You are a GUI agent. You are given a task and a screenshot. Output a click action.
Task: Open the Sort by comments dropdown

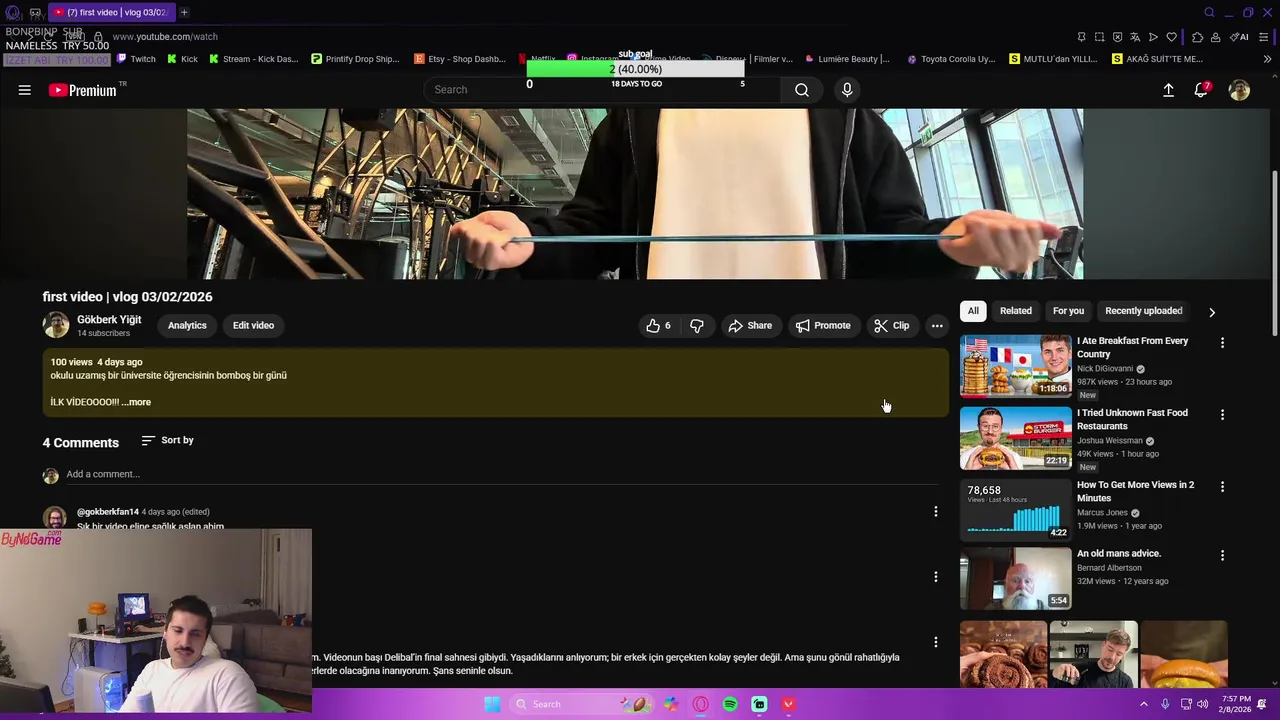pos(168,440)
